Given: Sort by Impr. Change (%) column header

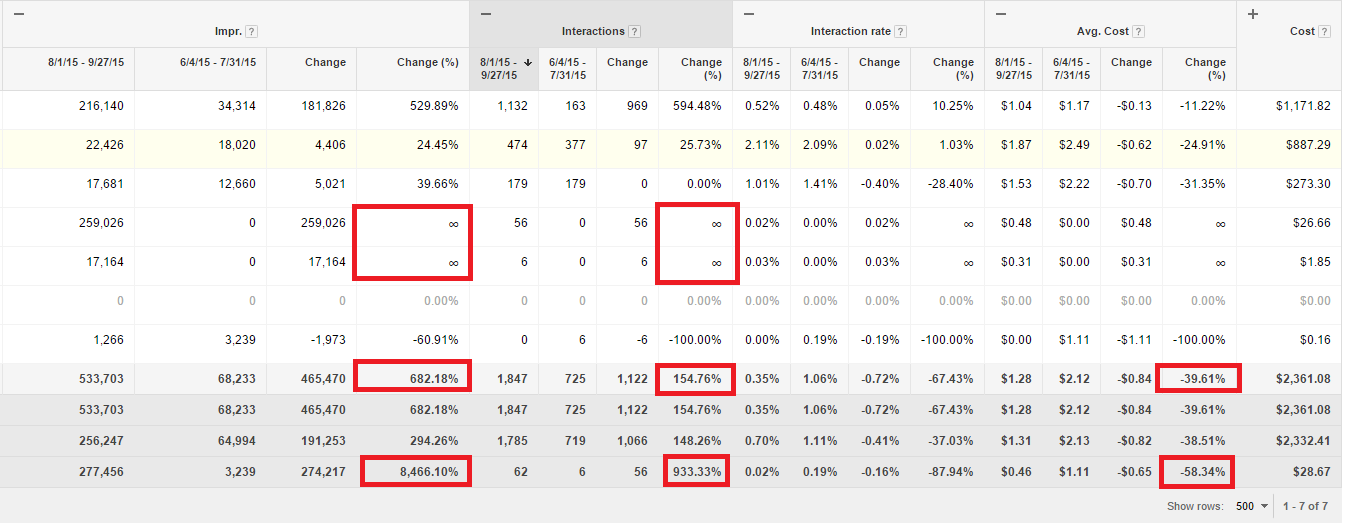Looking at the screenshot, I should pos(428,62).
